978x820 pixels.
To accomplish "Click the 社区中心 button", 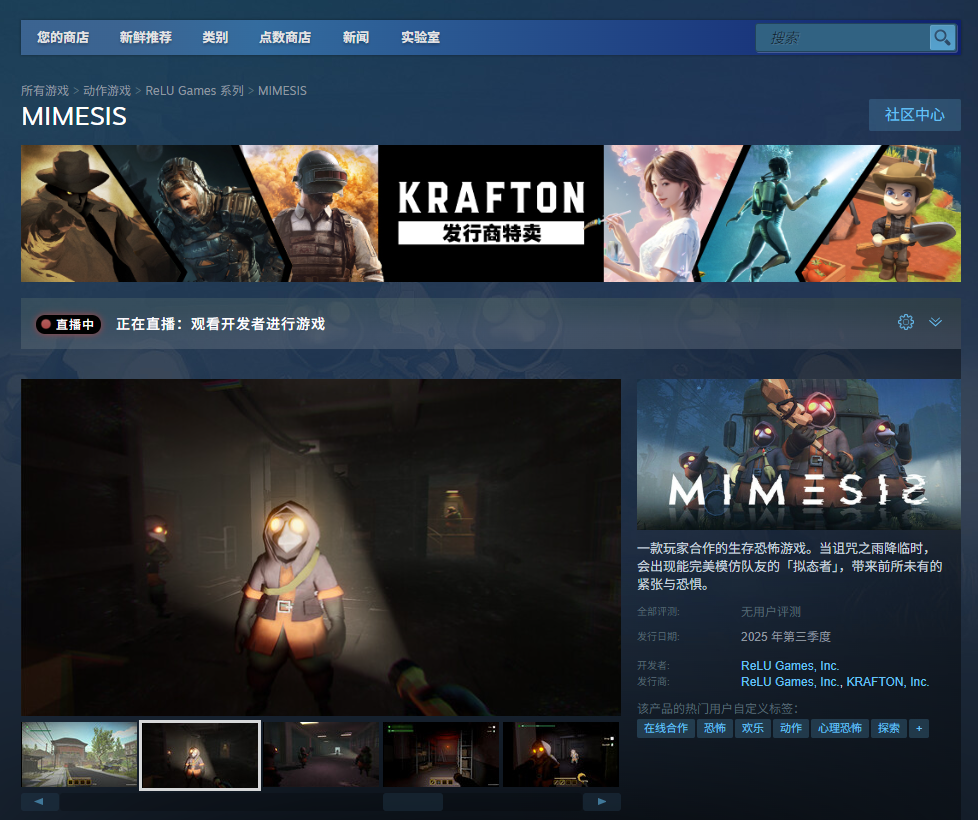I will tap(914, 115).
